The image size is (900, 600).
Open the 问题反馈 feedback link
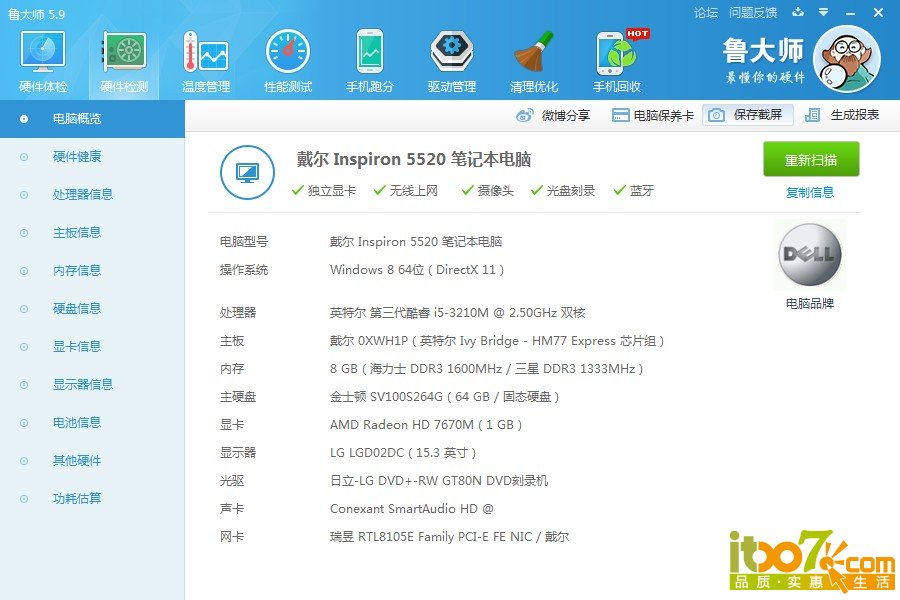coord(752,12)
